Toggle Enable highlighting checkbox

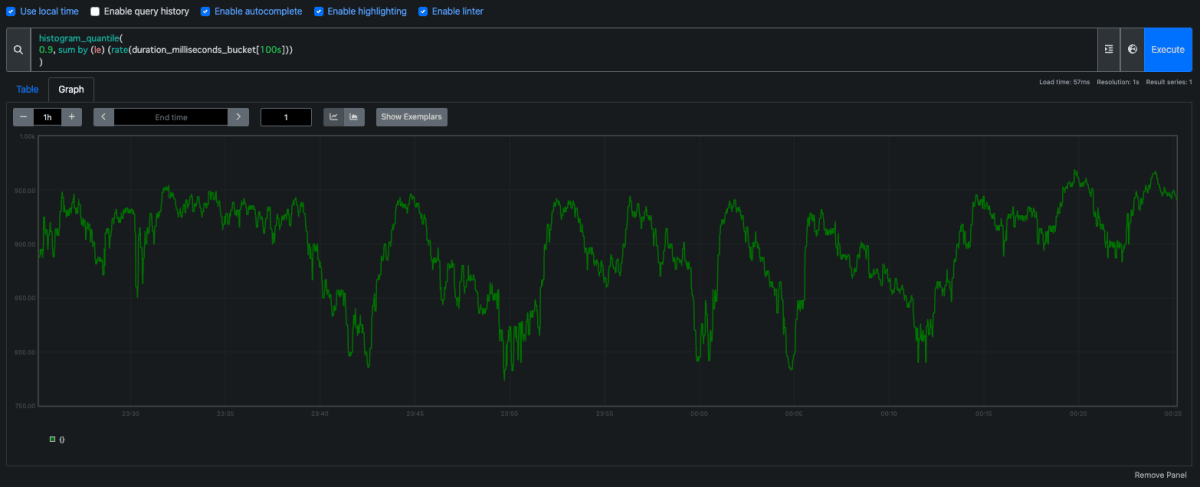pyautogui.click(x=319, y=12)
